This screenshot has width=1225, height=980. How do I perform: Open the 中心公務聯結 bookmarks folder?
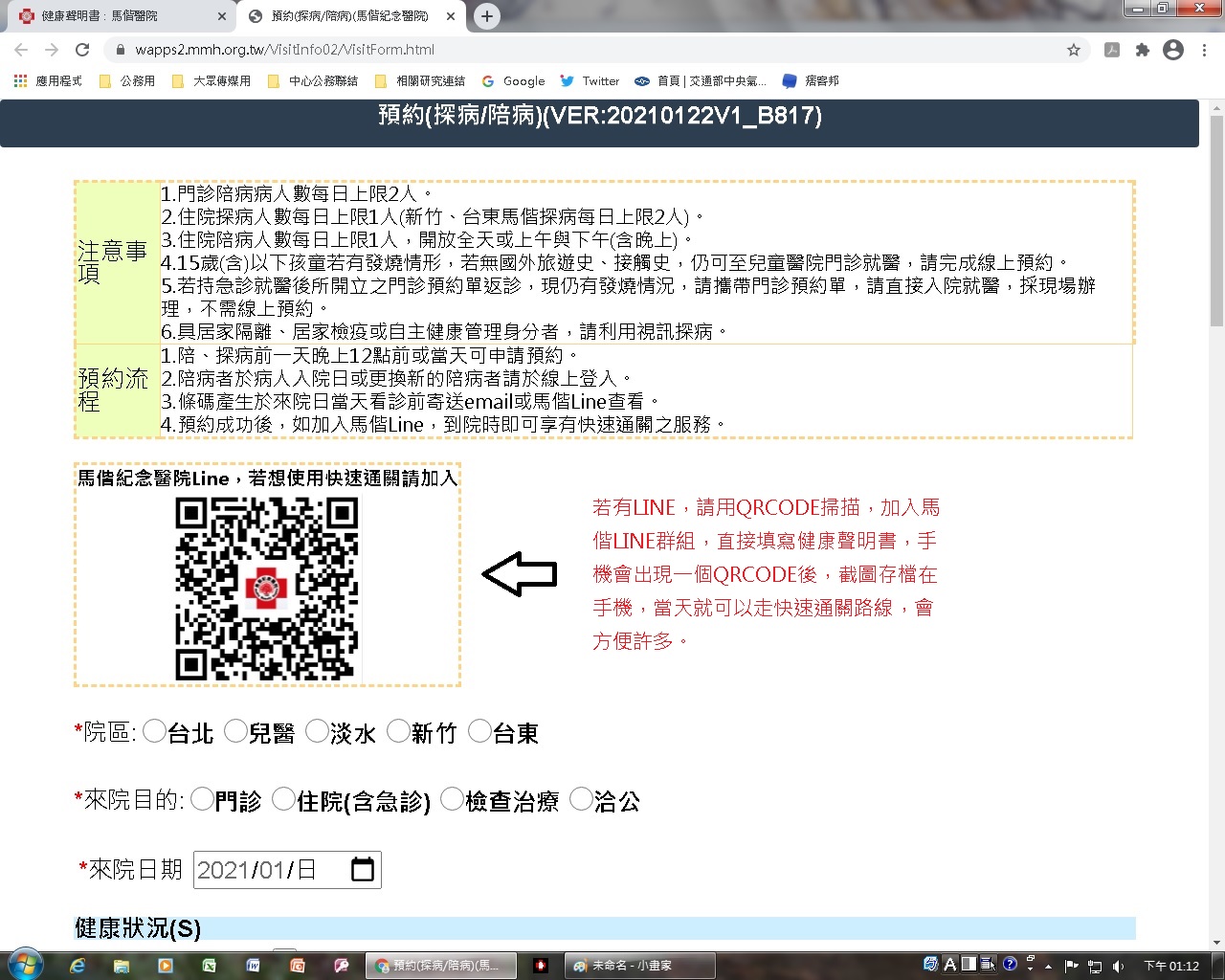coord(313,81)
